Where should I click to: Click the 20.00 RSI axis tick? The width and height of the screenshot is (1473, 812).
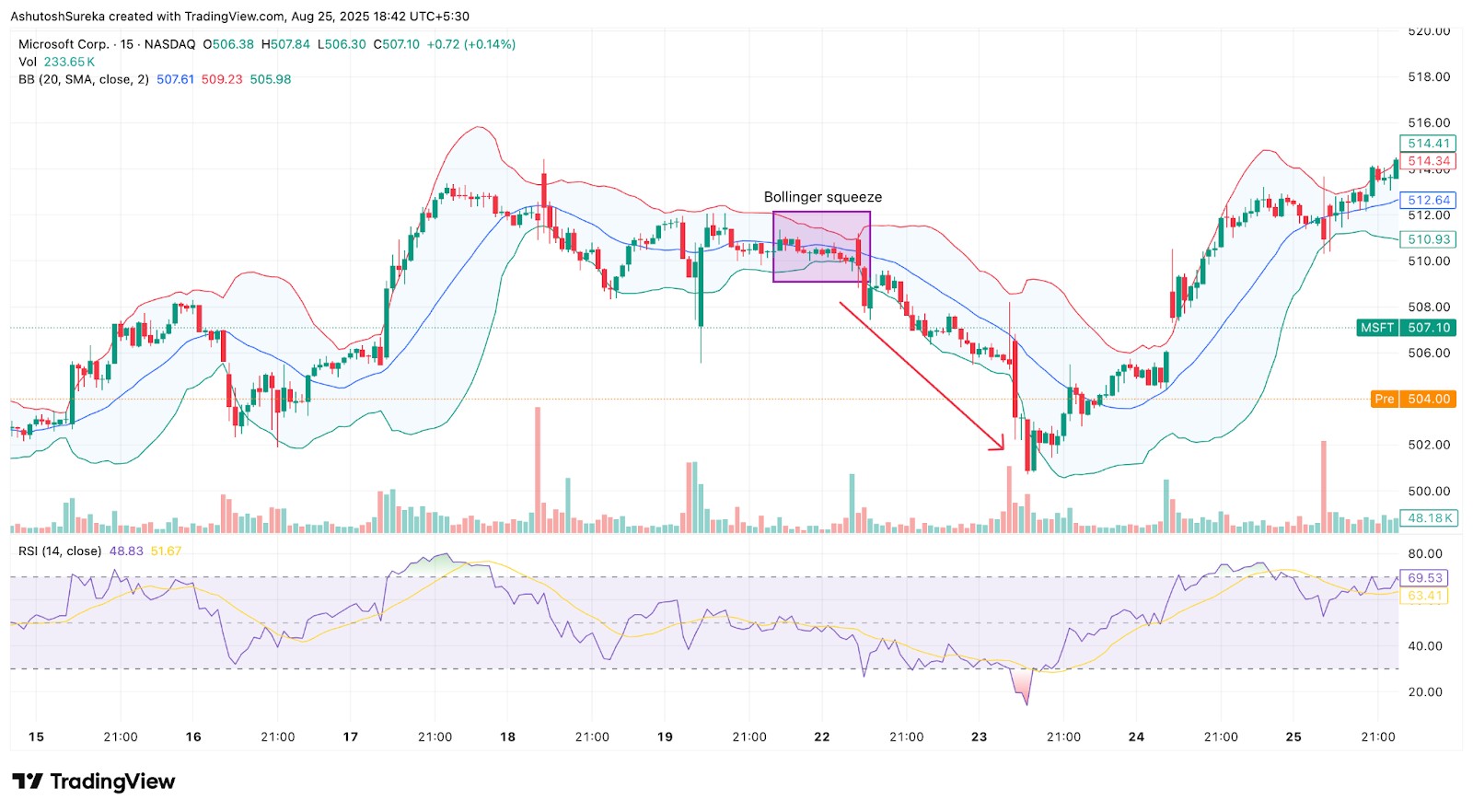pos(1425,692)
